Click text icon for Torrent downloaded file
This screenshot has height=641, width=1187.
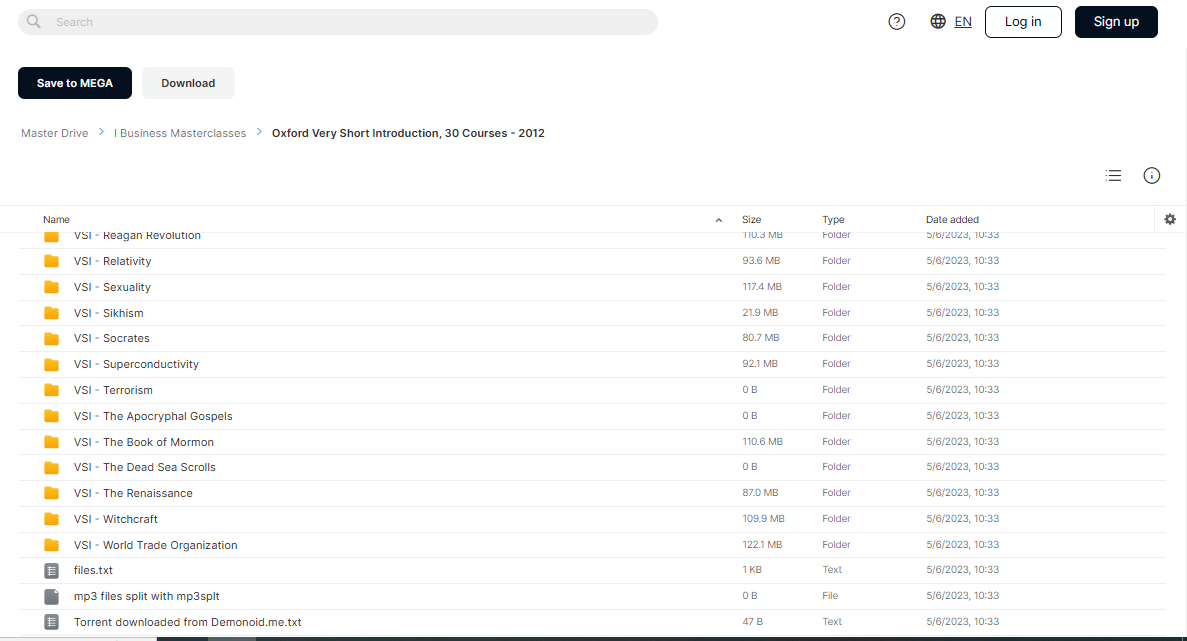coord(51,622)
